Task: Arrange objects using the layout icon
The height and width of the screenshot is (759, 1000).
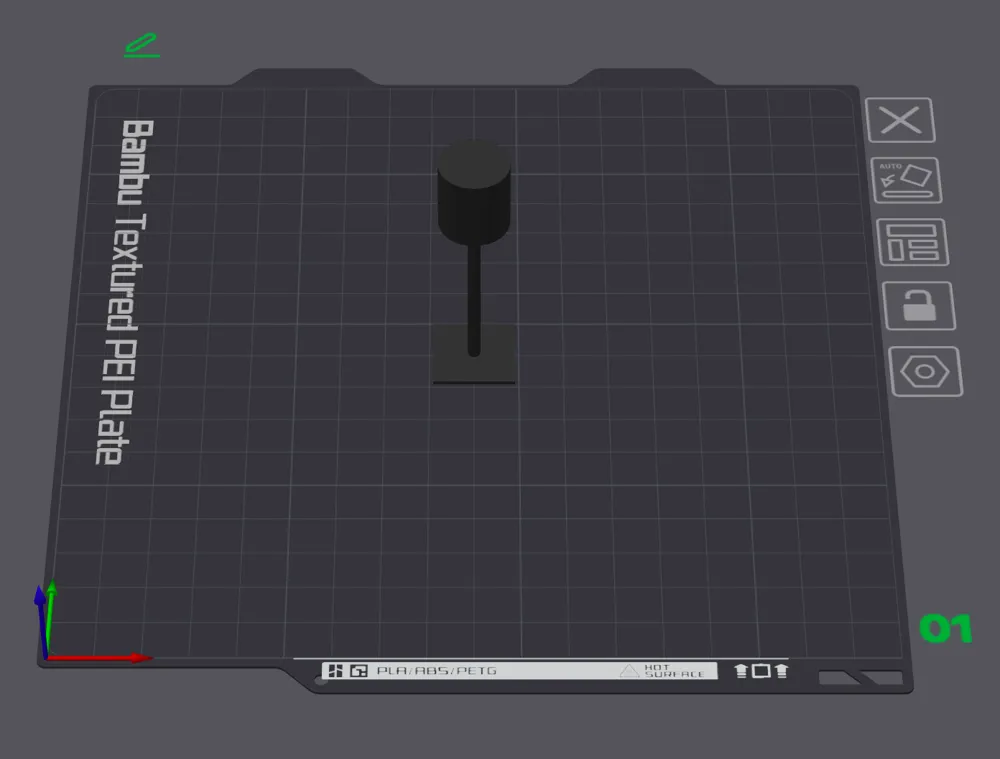Action: point(913,242)
